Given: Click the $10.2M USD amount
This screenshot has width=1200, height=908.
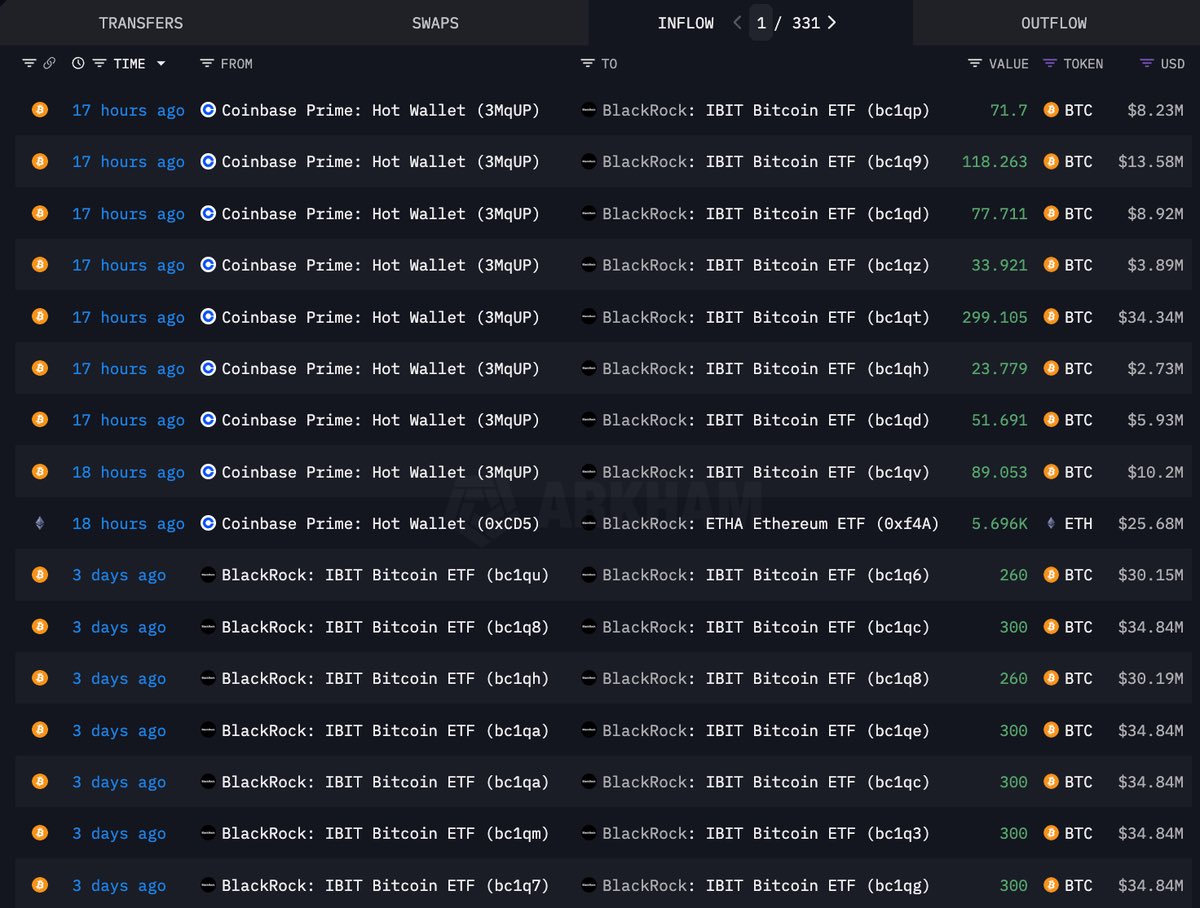Looking at the screenshot, I should point(1156,472).
